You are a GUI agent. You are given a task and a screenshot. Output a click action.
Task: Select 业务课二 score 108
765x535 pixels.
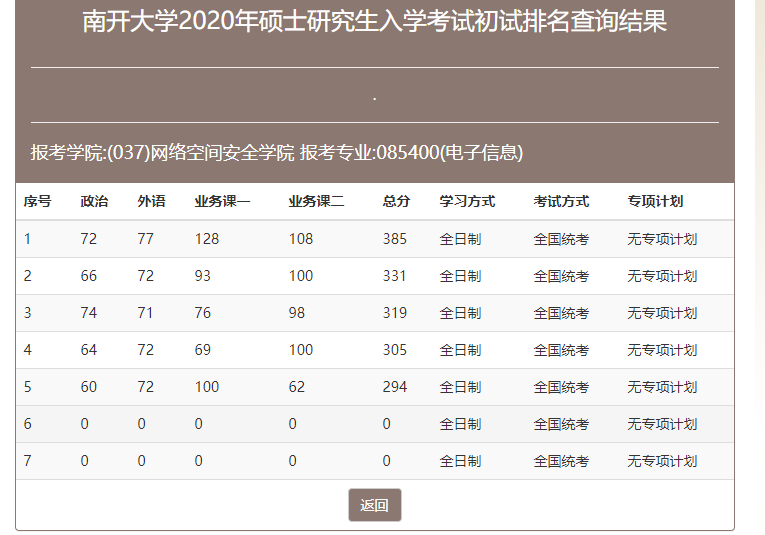point(301,238)
